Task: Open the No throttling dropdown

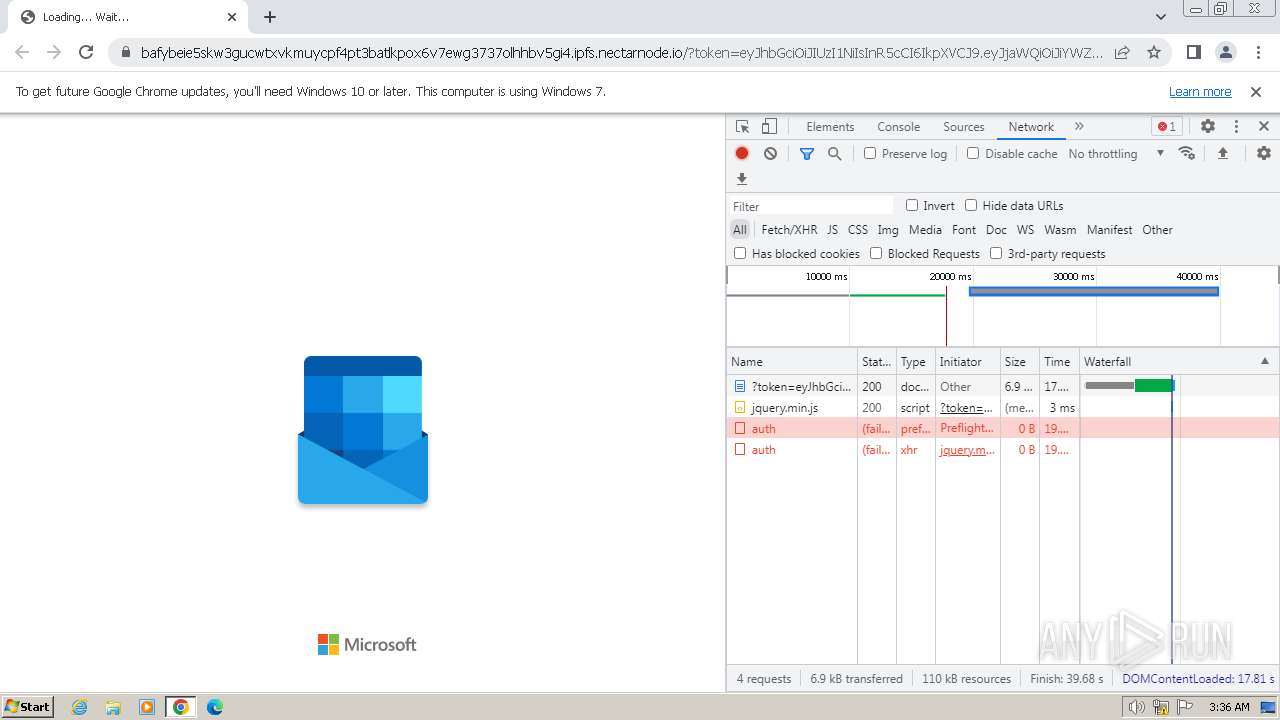Action: 1116,154
